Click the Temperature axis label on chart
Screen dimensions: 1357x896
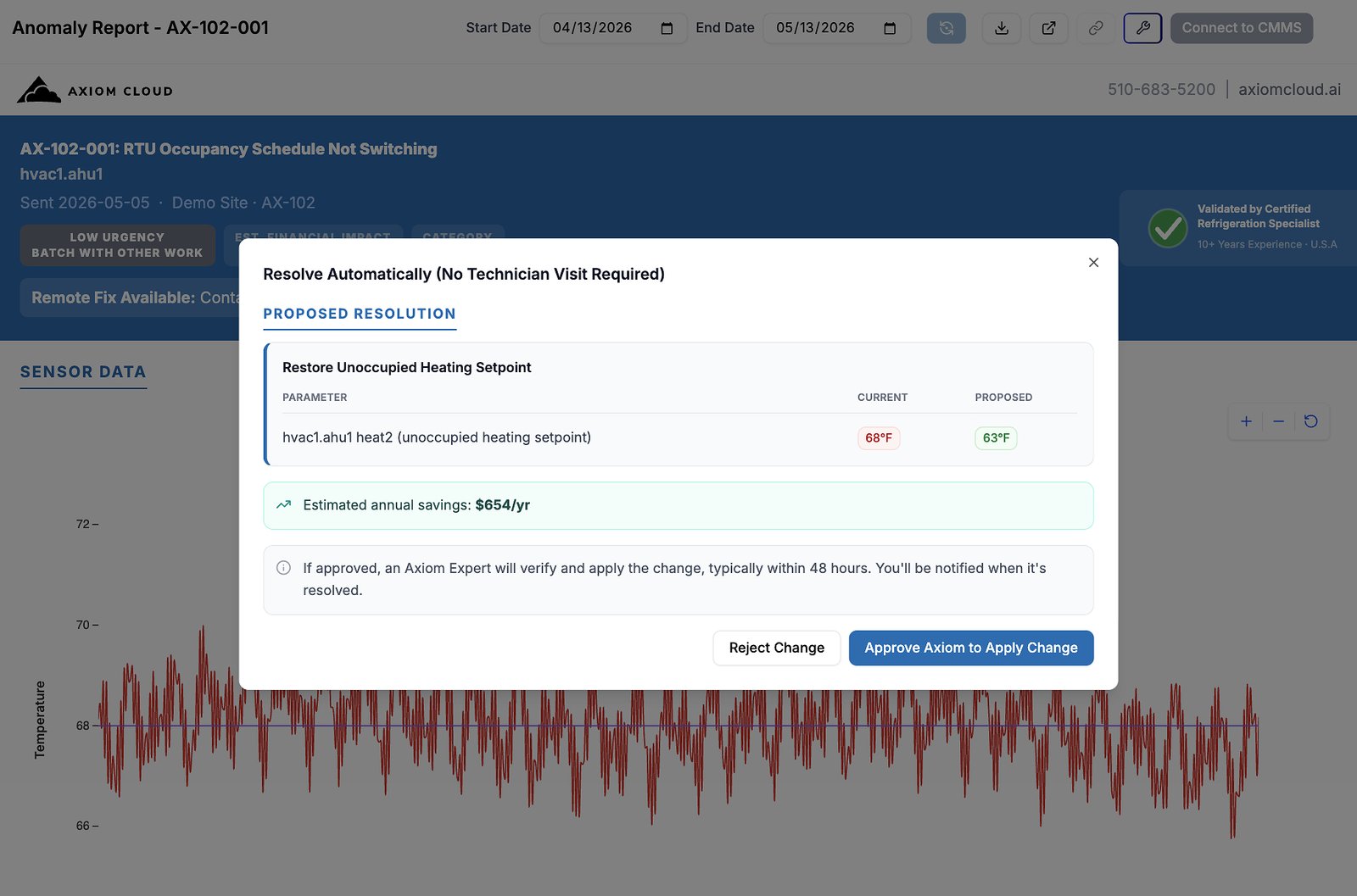tap(40, 720)
